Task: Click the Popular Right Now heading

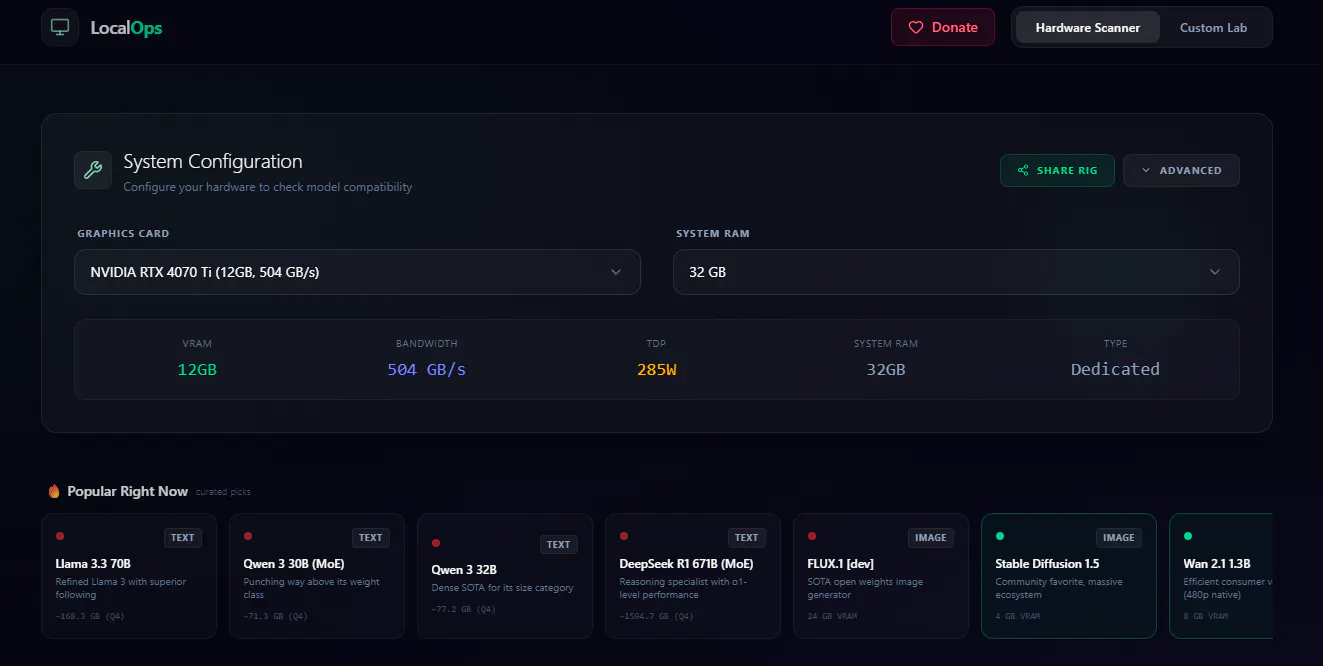Action: pos(127,491)
